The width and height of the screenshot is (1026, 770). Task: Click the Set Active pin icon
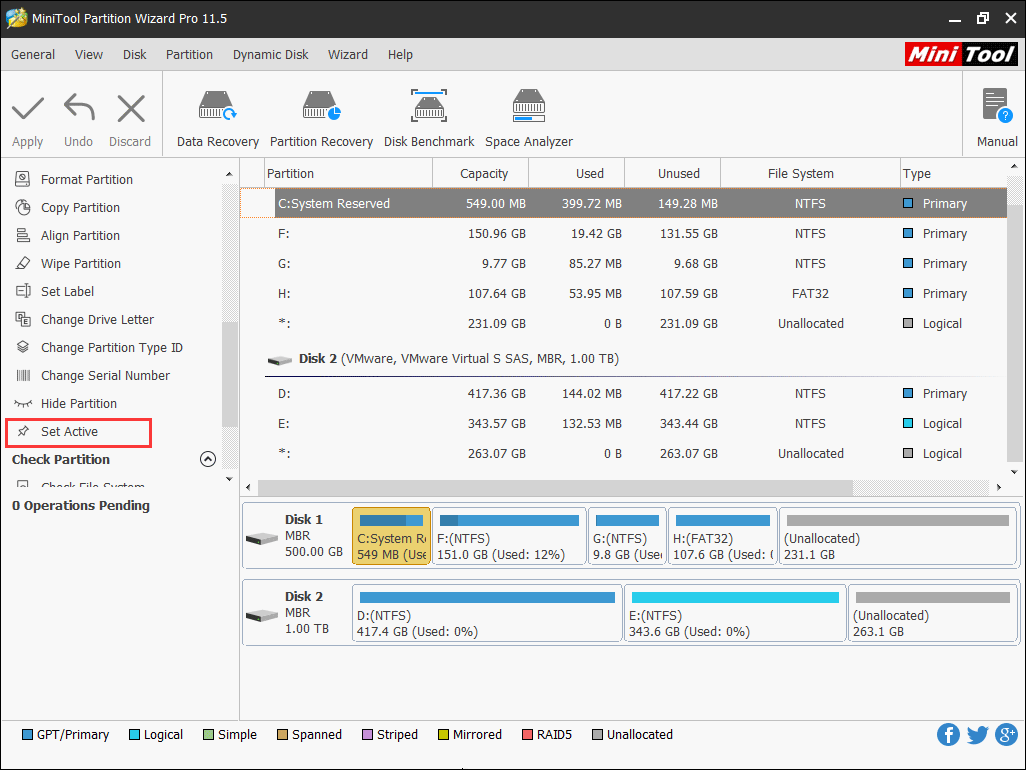coord(23,431)
